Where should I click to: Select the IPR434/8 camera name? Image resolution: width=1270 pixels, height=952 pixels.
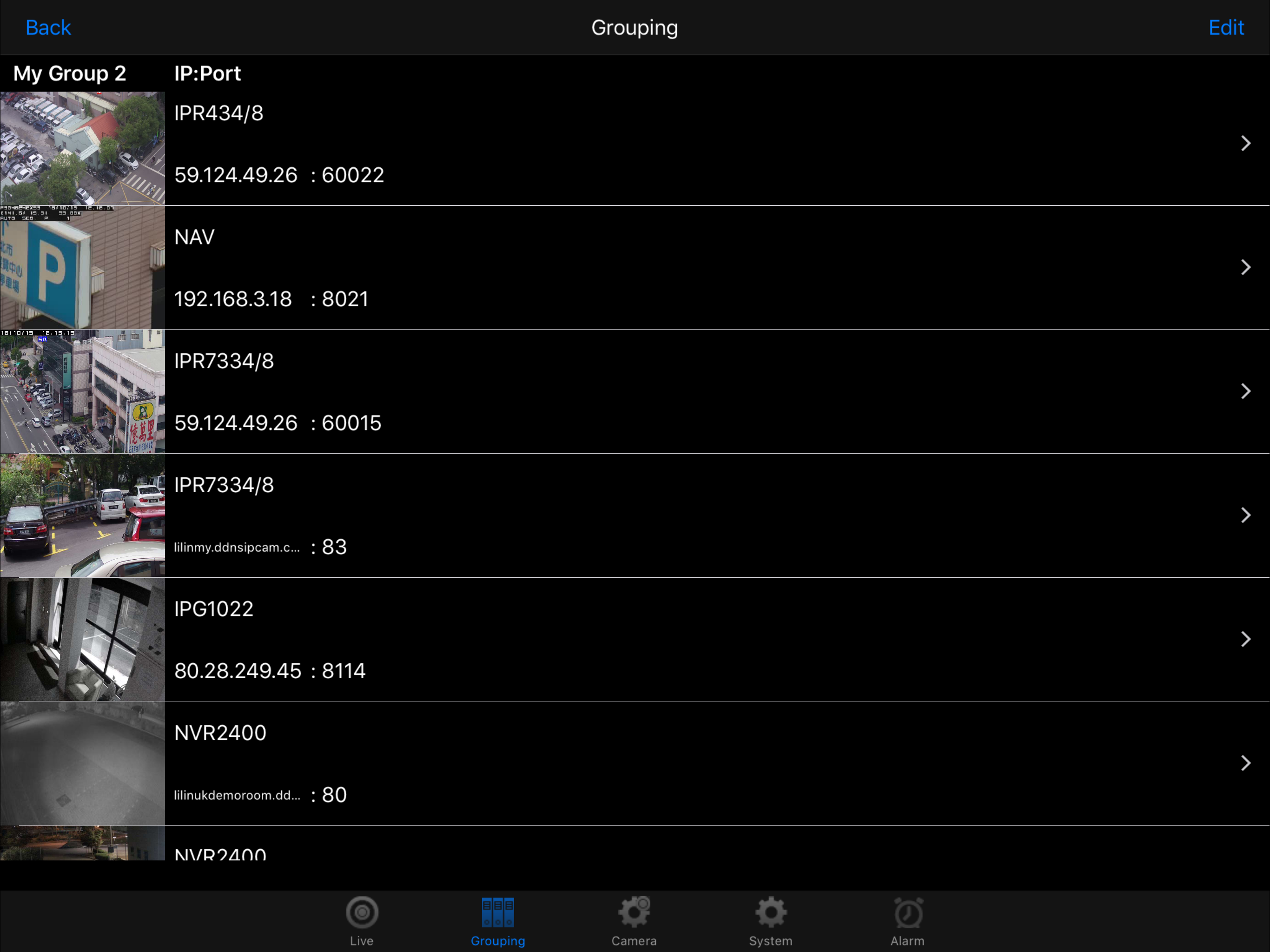219,114
